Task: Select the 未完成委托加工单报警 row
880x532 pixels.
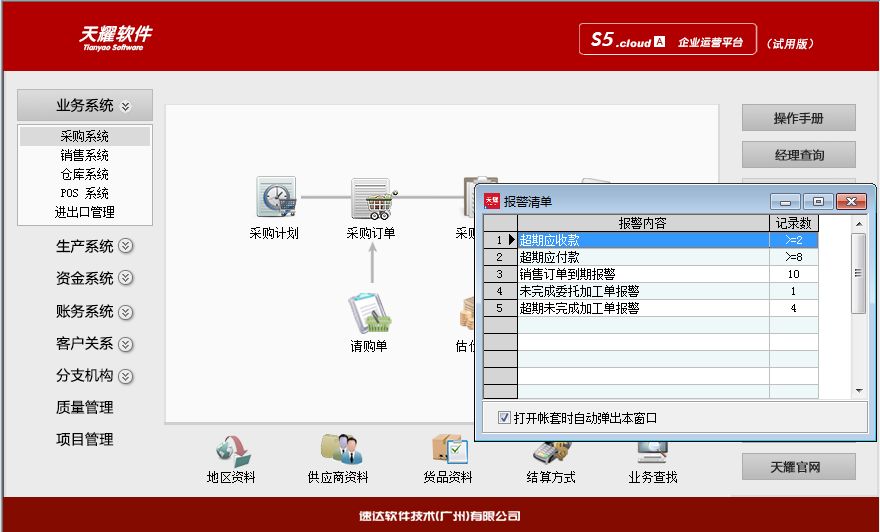Action: click(x=650, y=291)
